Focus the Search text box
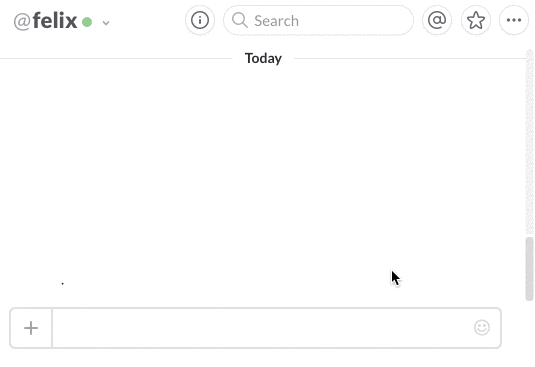Viewport: 535px width, 367px height. 318,20
